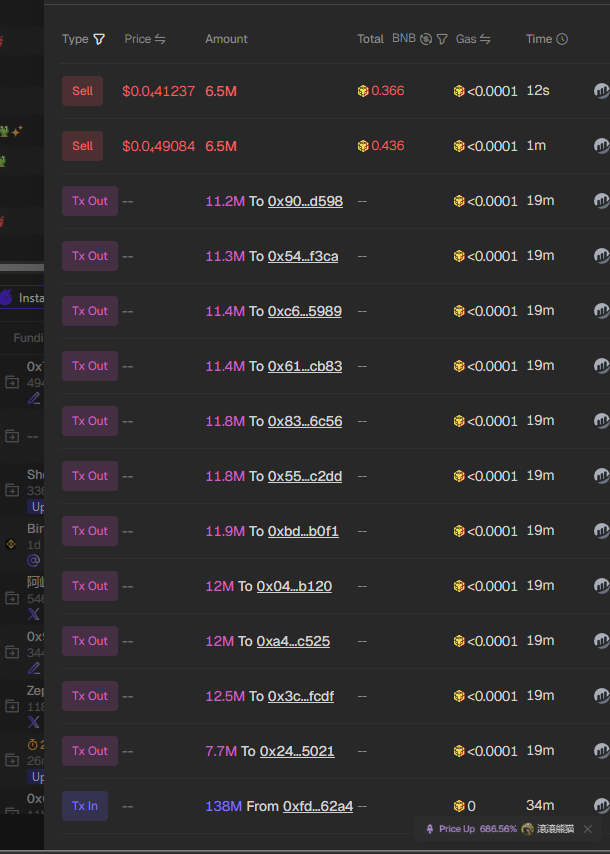Select the BNB currency label in header
Viewport: 610px width, 854px height.
[x=404, y=39]
